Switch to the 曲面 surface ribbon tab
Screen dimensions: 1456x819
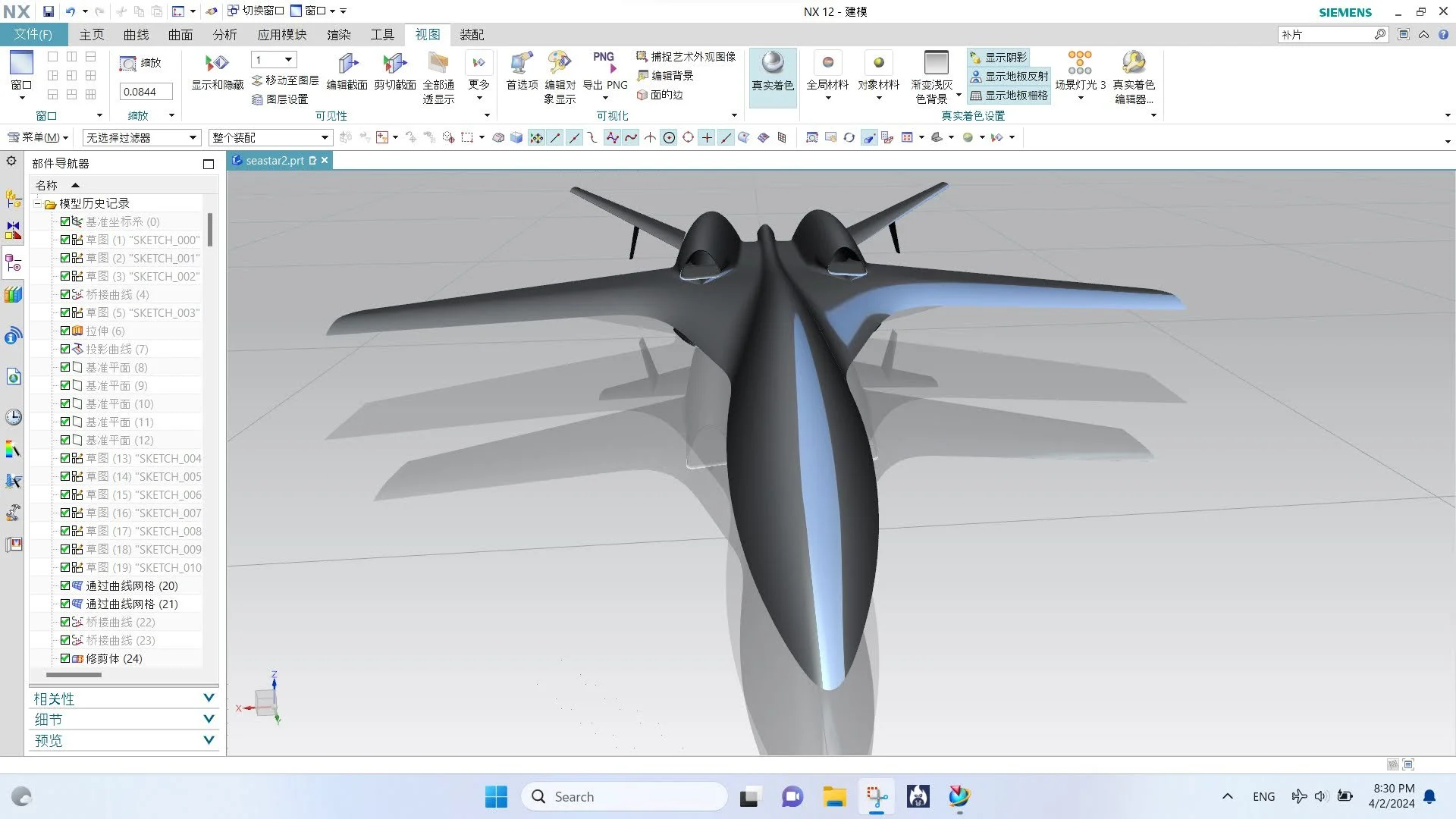tap(180, 35)
